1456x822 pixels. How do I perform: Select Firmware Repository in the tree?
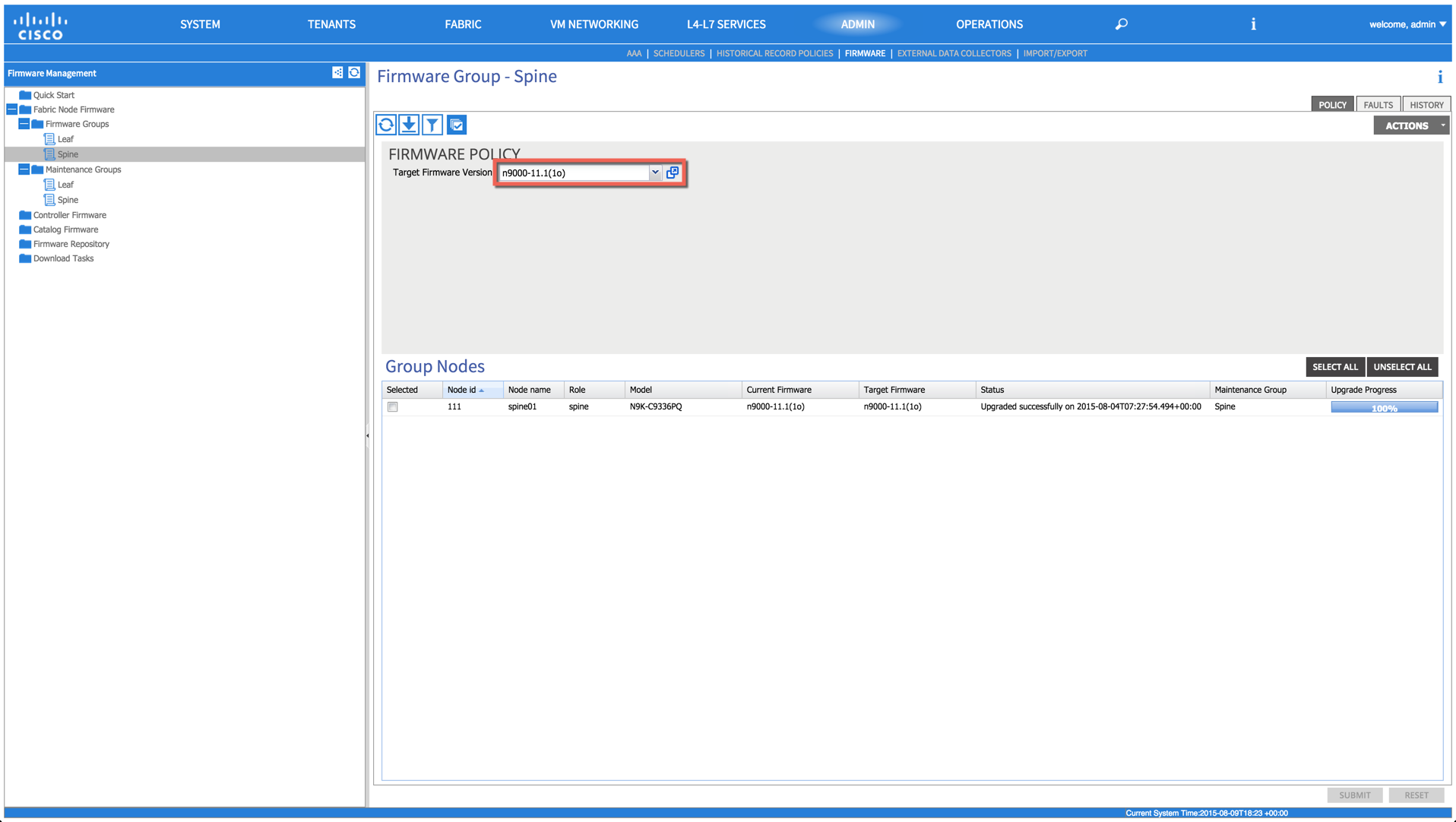(x=71, y=244)
